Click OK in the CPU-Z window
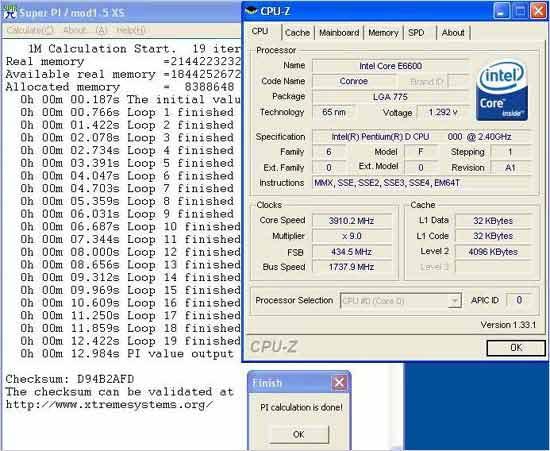The height and width of the screenshot is (451, 550). 516,348
